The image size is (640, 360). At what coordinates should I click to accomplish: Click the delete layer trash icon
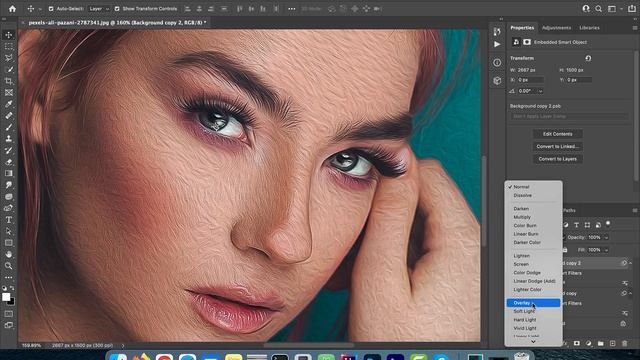click(624, 344)
